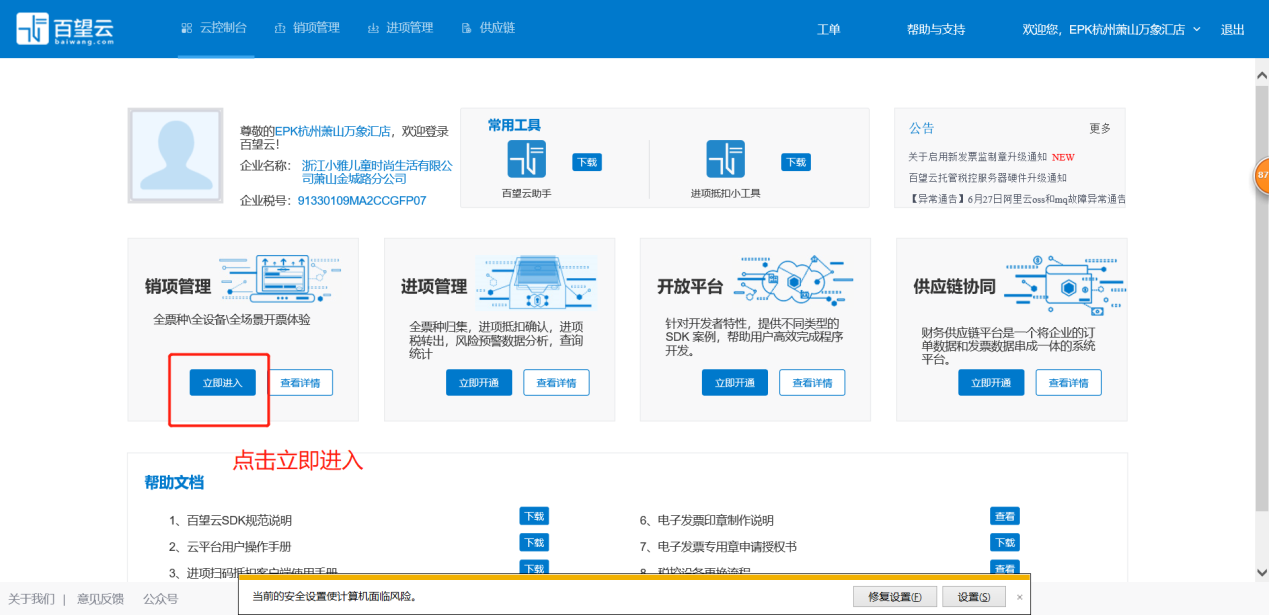The height and width of the screenshot is (615, 1269).
Task: Click 查看详情 on the 供应链协同 card
Action: (1068, 382)
